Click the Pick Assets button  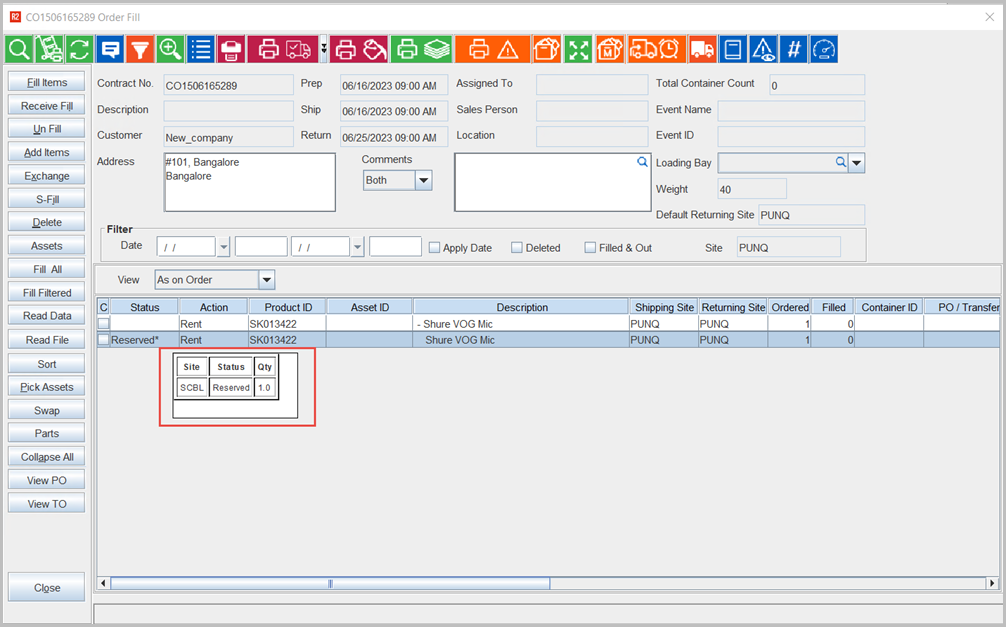coord(47,387)
